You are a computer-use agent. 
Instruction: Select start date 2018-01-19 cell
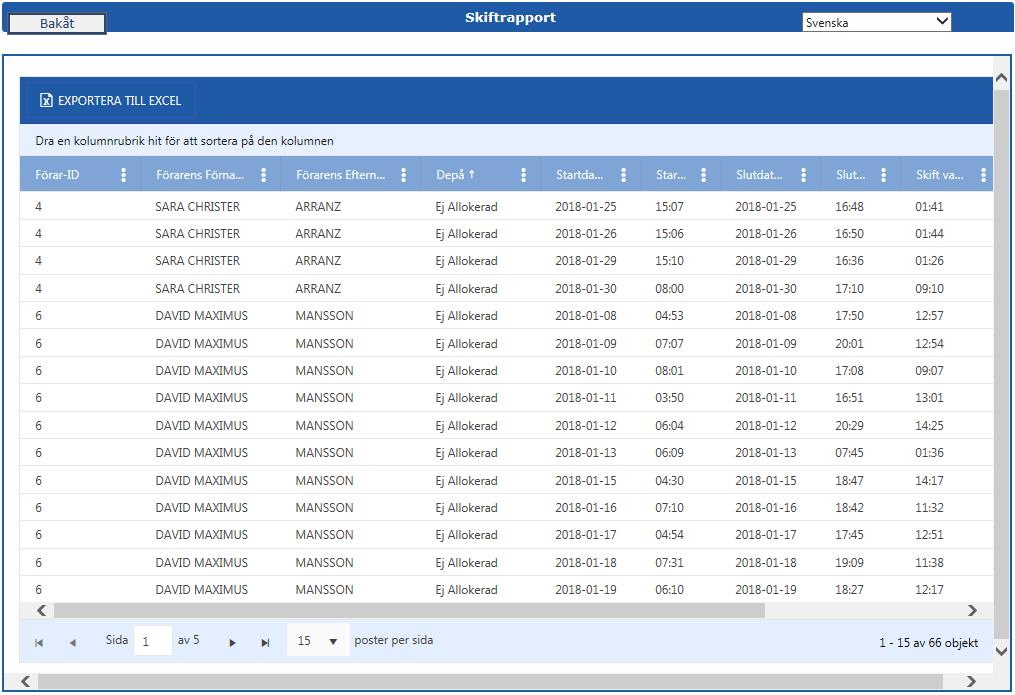point(586,590)
